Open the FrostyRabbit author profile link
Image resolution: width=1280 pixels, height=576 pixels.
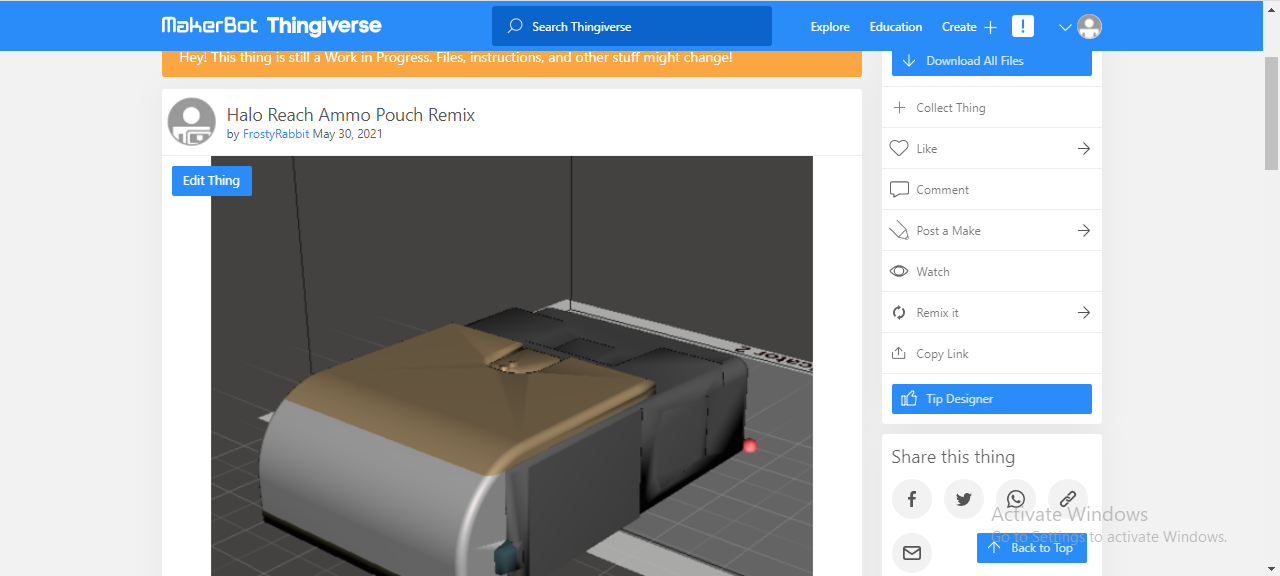click(276, 134)
